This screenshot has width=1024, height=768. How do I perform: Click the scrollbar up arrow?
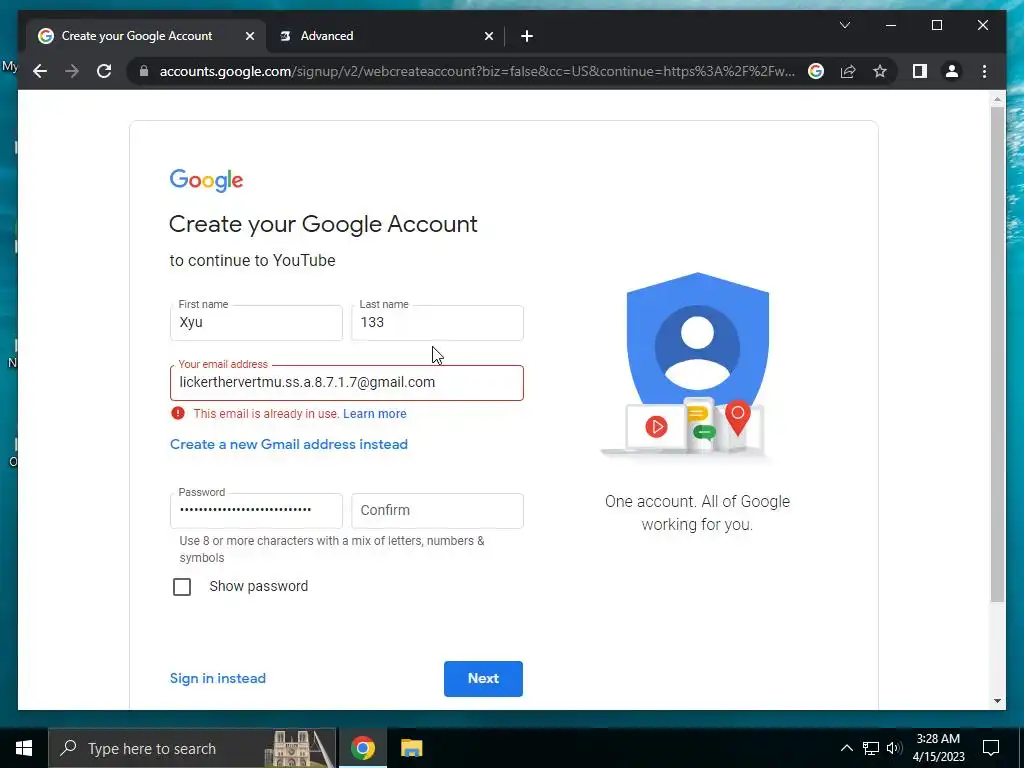point(997,99)
